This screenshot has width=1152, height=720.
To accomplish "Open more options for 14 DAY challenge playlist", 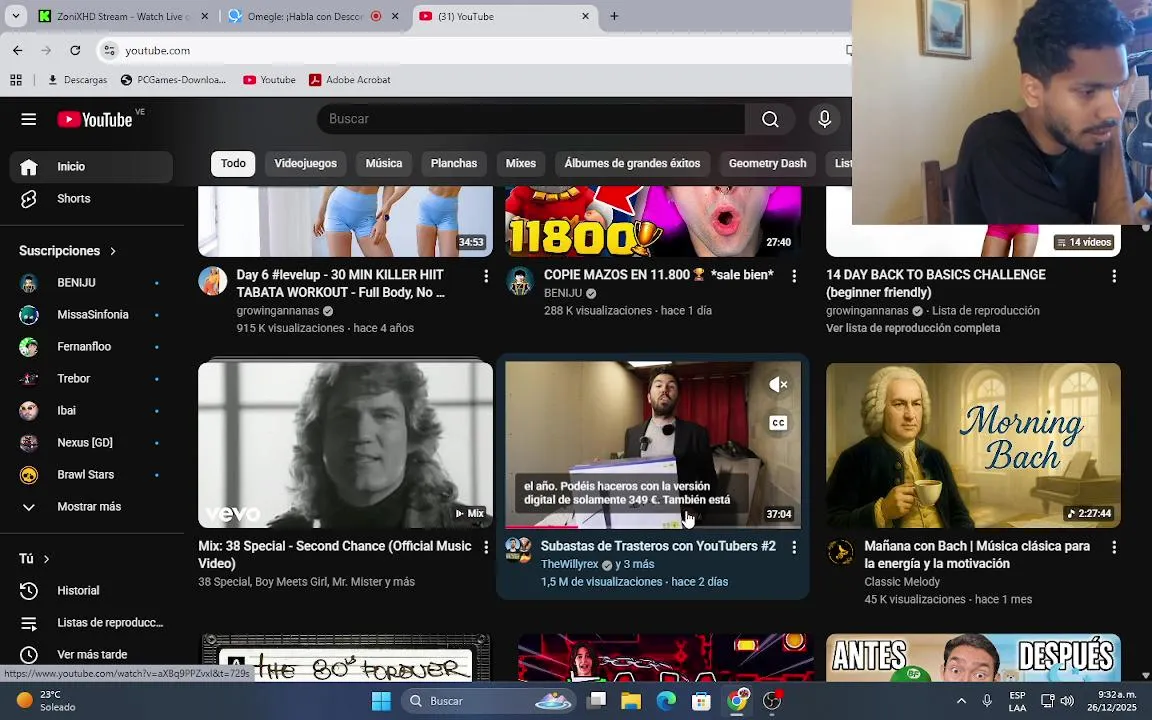I will pos(1114,276).
